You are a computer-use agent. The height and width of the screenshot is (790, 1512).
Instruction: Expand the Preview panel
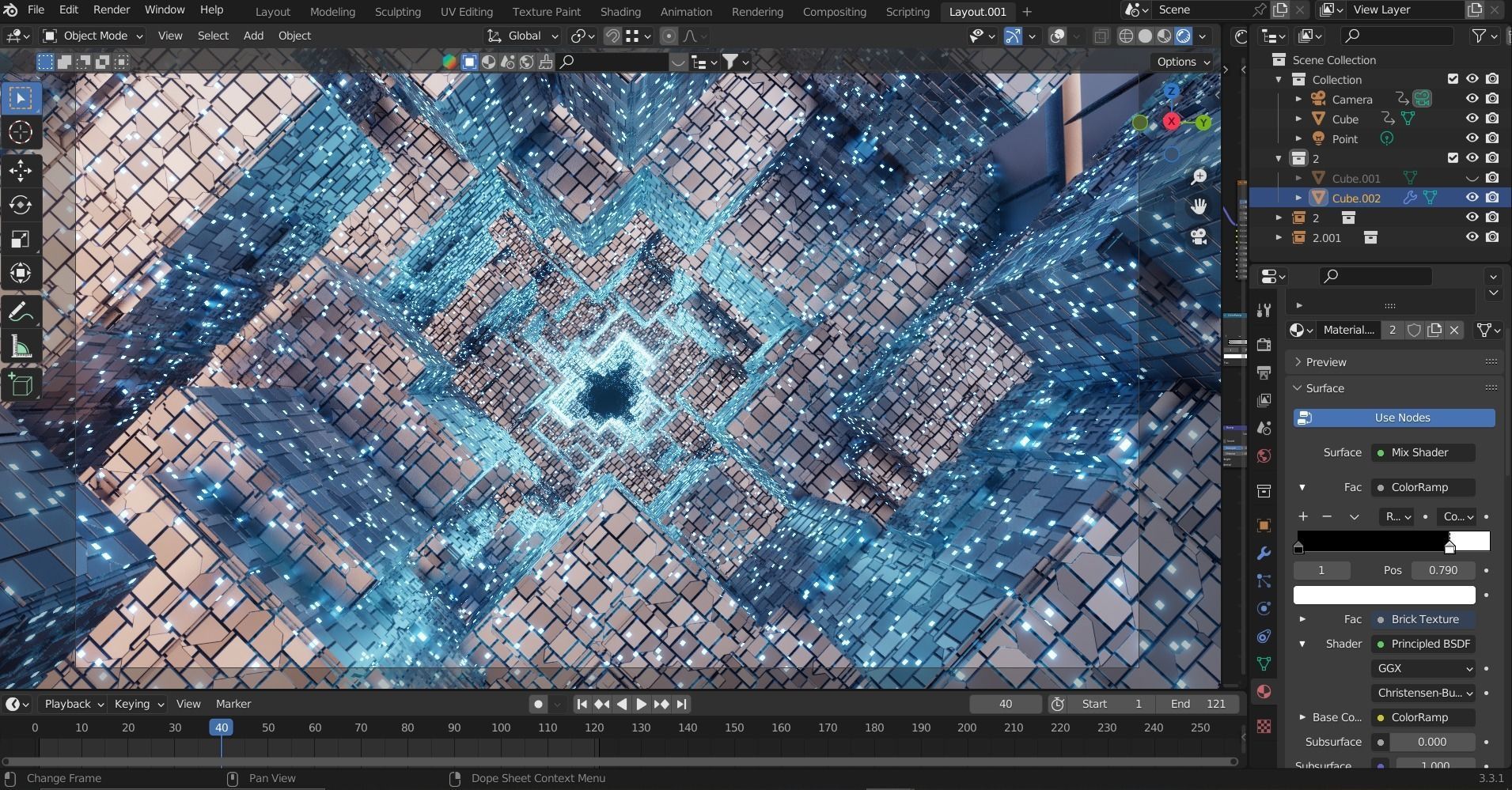point(1326,362)
